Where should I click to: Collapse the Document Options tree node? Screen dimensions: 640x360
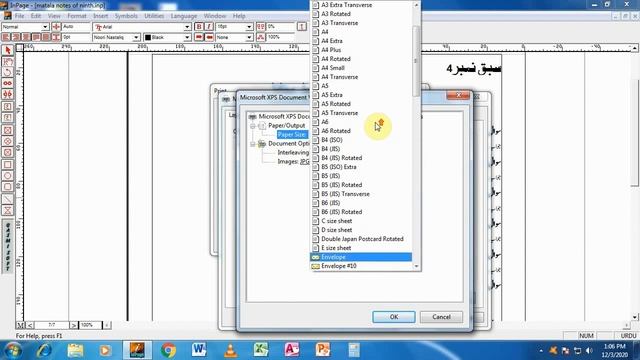click(253, 144)
